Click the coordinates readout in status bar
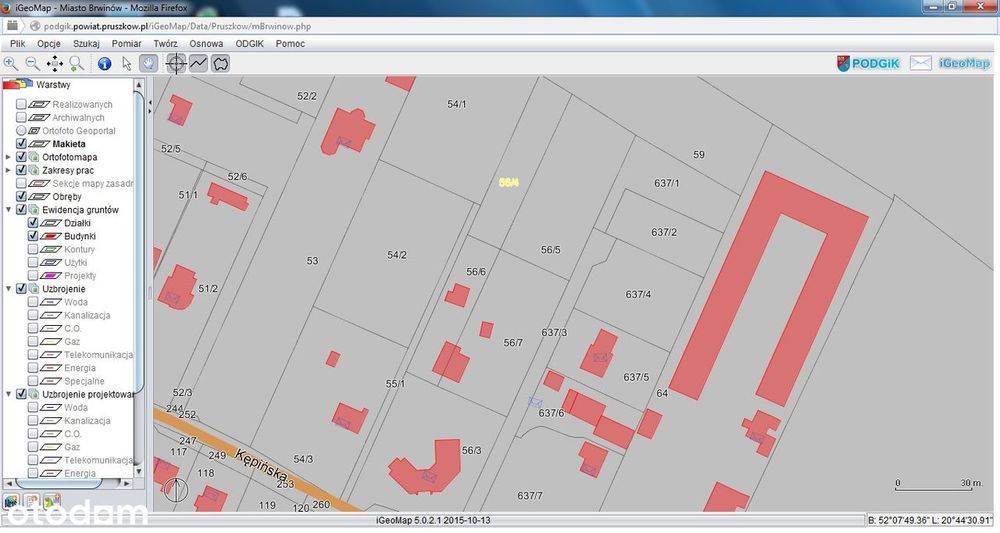The width and height of the screenshot is (1000, 533). (x=930, y=520)
